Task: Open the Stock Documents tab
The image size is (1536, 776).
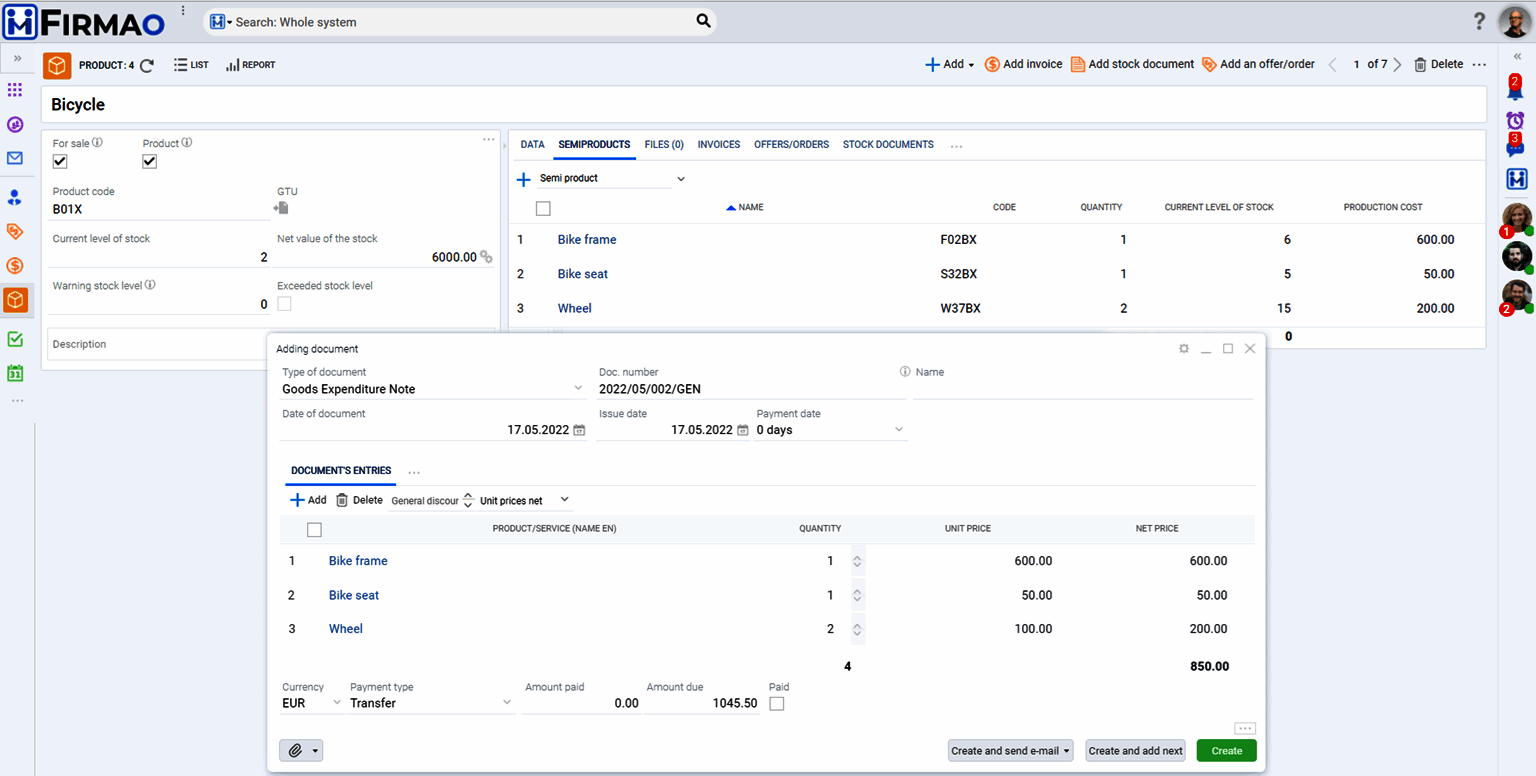Action: coord(887,145)
